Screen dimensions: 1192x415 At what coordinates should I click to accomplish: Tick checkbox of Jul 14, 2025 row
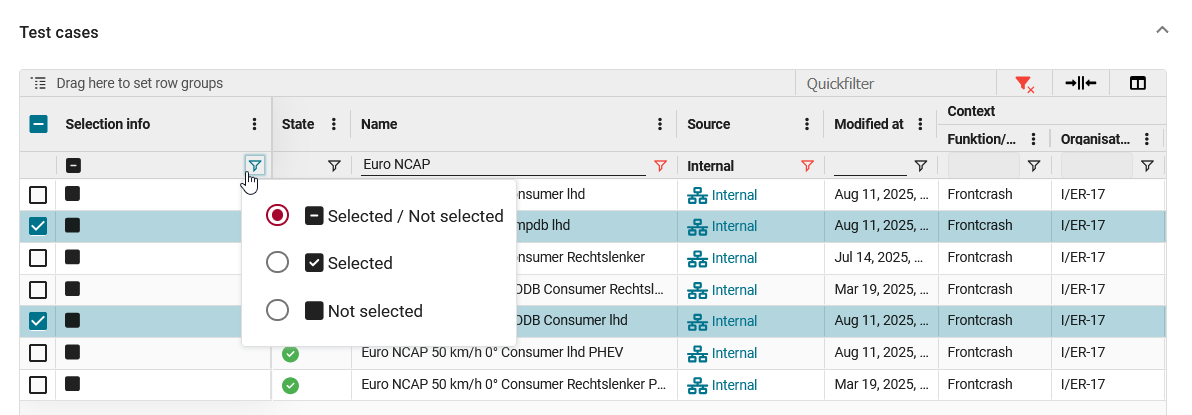coord(38,258)
